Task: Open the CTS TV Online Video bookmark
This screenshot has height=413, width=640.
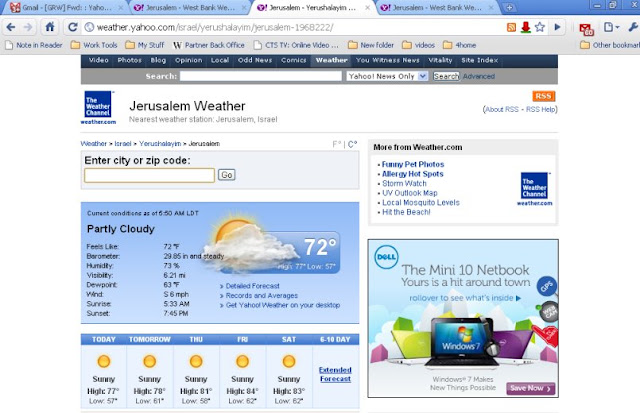Action: (296, 45)
